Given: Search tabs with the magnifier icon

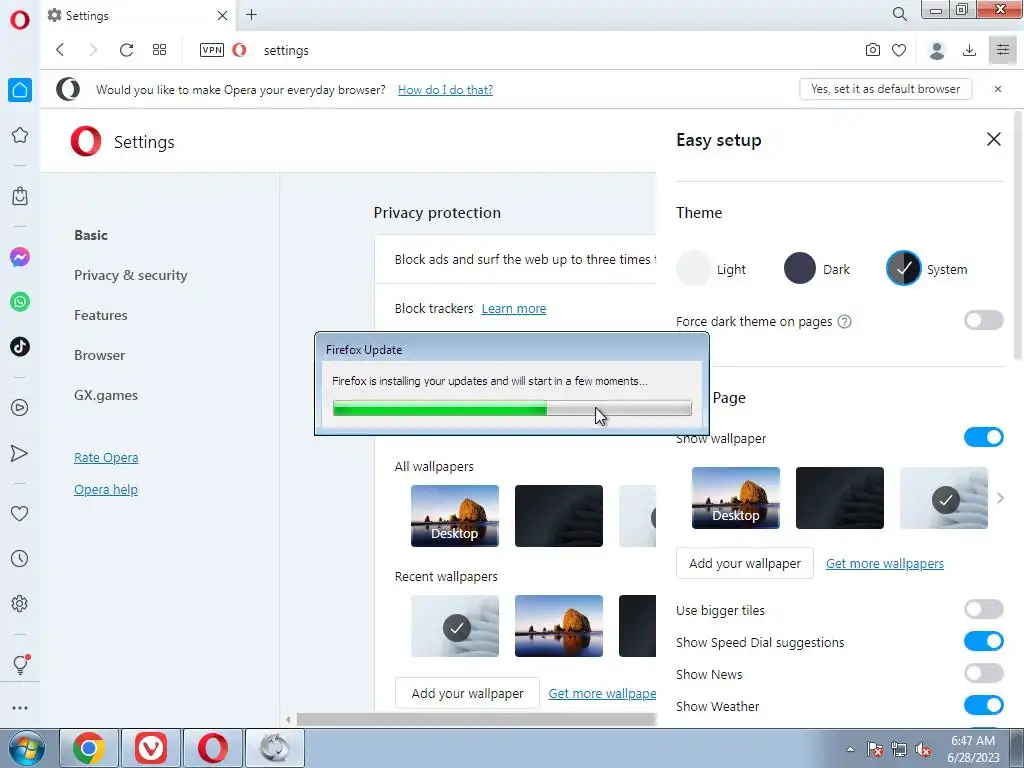Looking at the screenshot, I should point(899,14).
